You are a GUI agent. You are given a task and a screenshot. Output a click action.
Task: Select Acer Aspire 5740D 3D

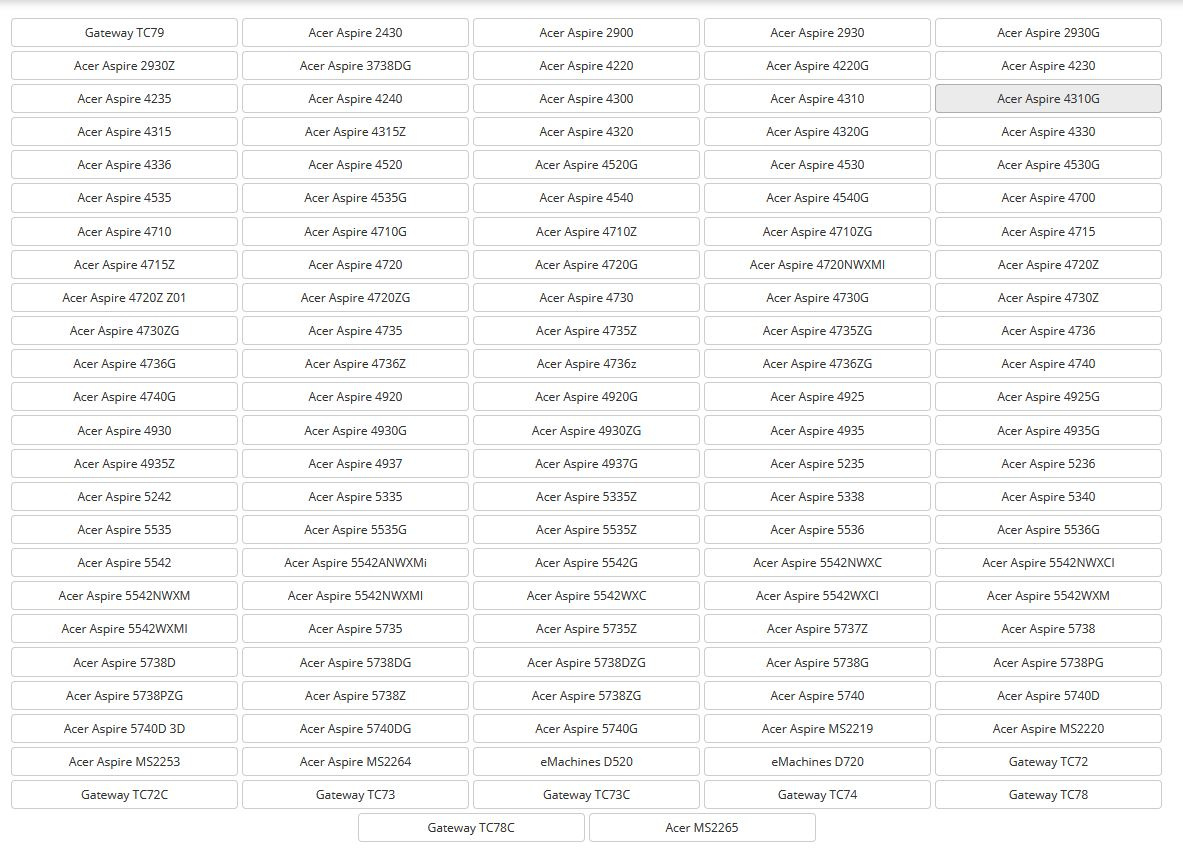124,729
